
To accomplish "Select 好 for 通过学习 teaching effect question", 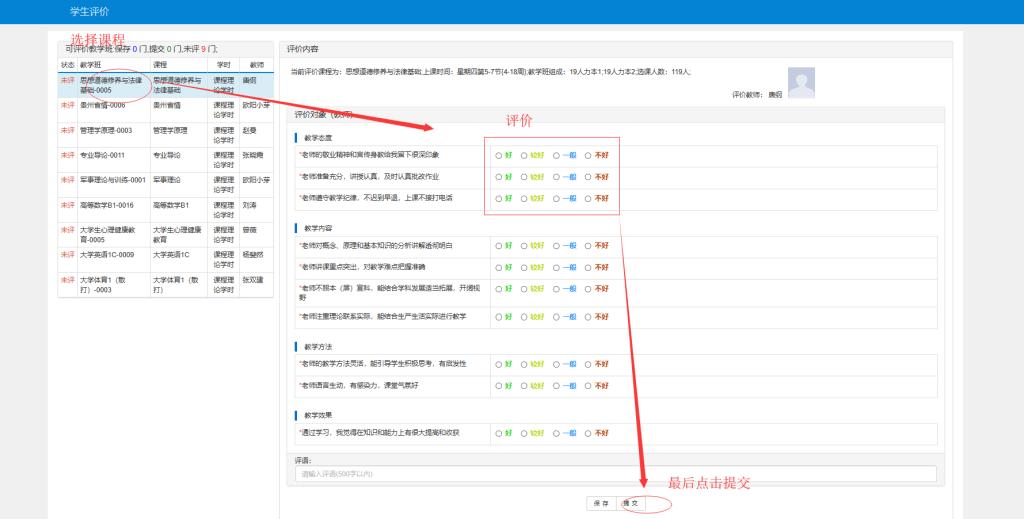I will (499, 433).
